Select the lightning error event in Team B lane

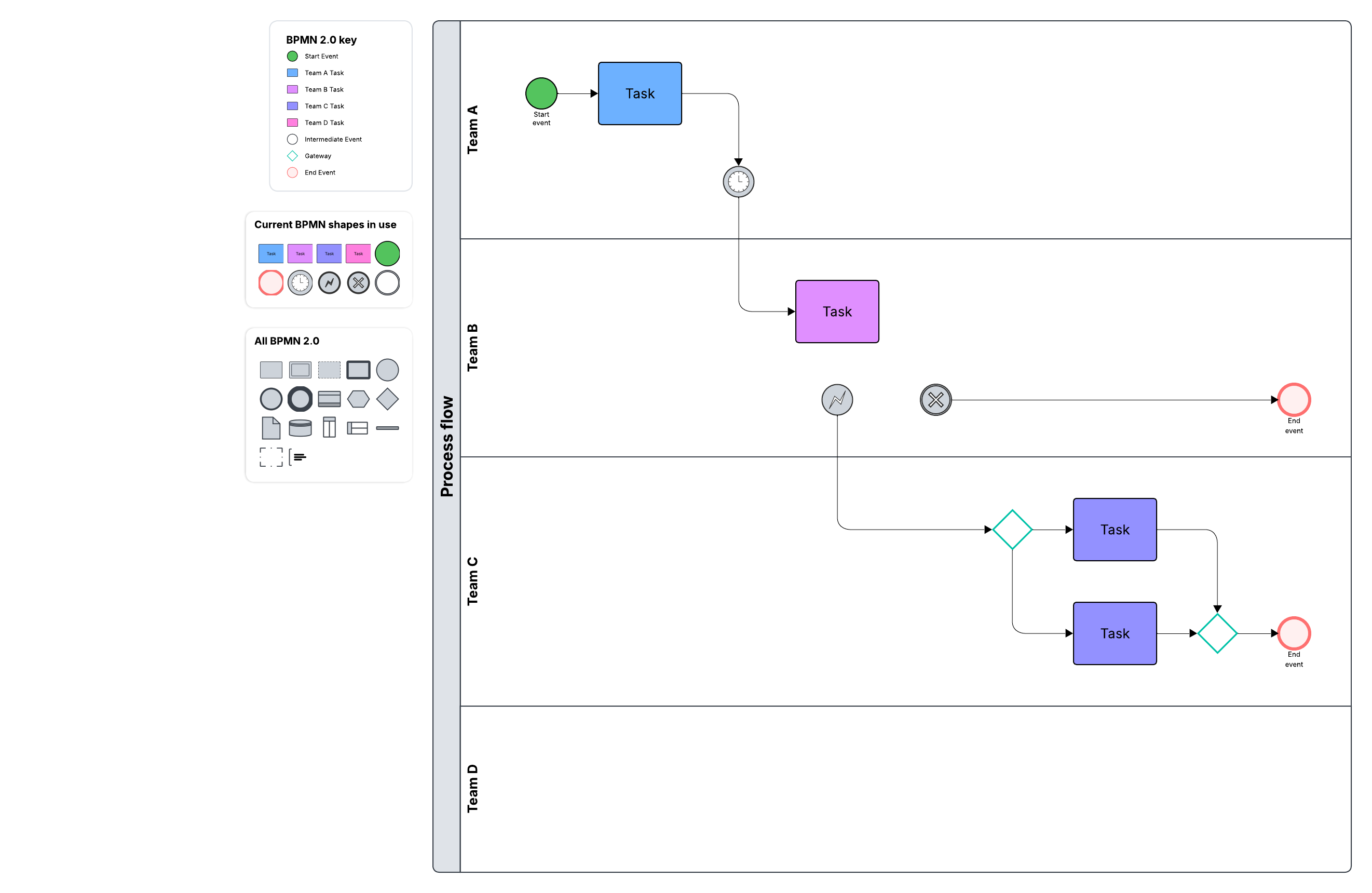tap(837, 400)
